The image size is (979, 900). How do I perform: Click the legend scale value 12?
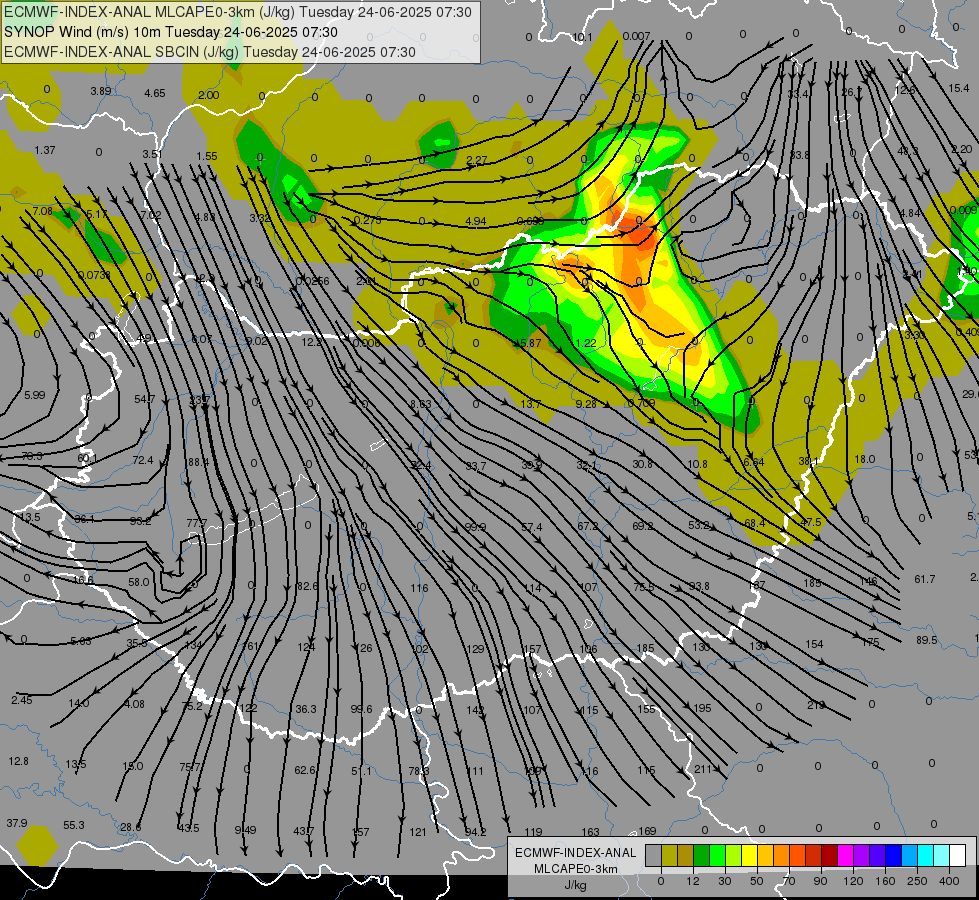(x=693, y=881)
